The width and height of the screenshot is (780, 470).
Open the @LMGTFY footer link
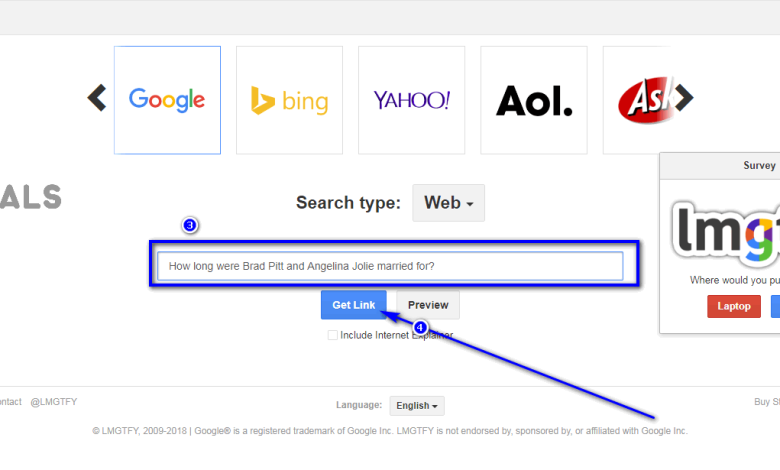coord(54,402)
